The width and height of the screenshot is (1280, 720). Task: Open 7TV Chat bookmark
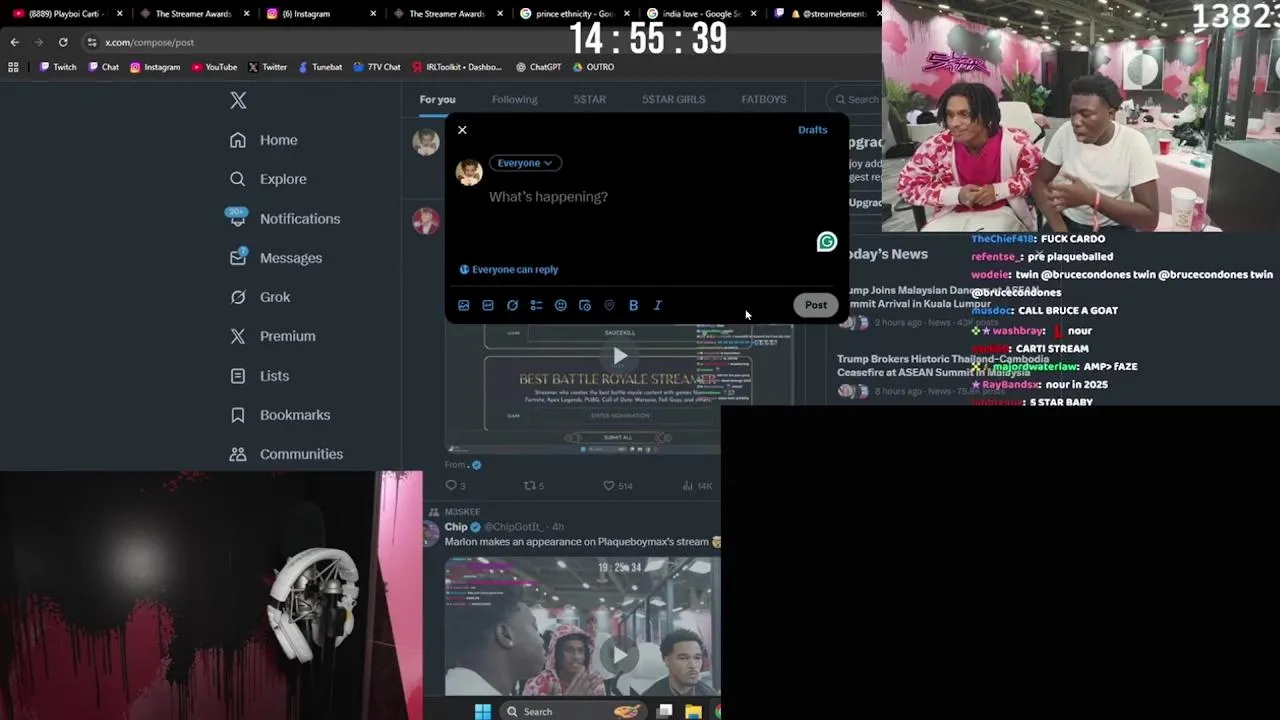point(377,67)
